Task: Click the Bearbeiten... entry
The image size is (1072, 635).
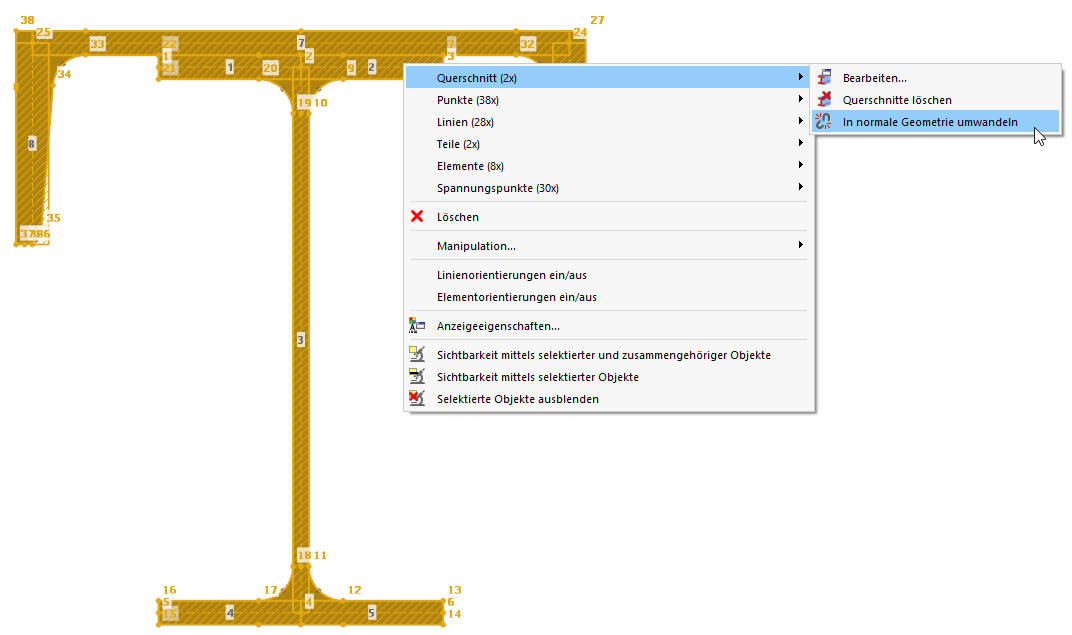Action: click(x=875, y=77)
